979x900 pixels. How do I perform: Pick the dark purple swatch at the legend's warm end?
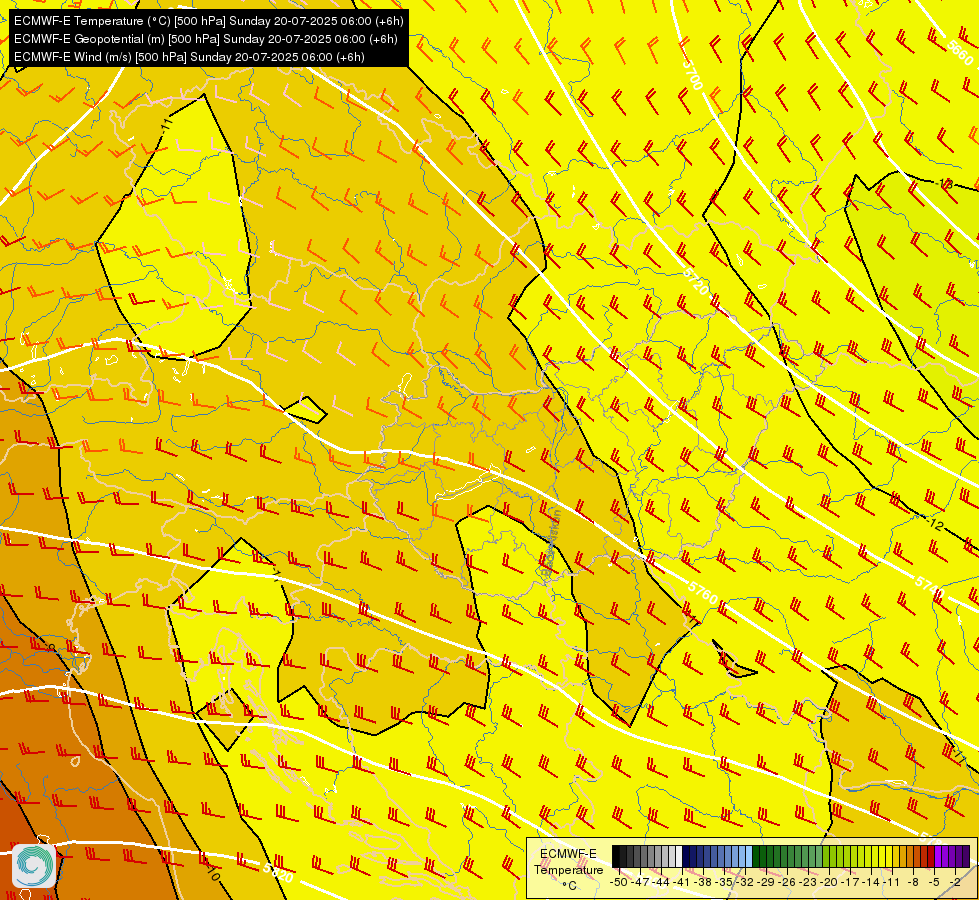coord(966,856)
